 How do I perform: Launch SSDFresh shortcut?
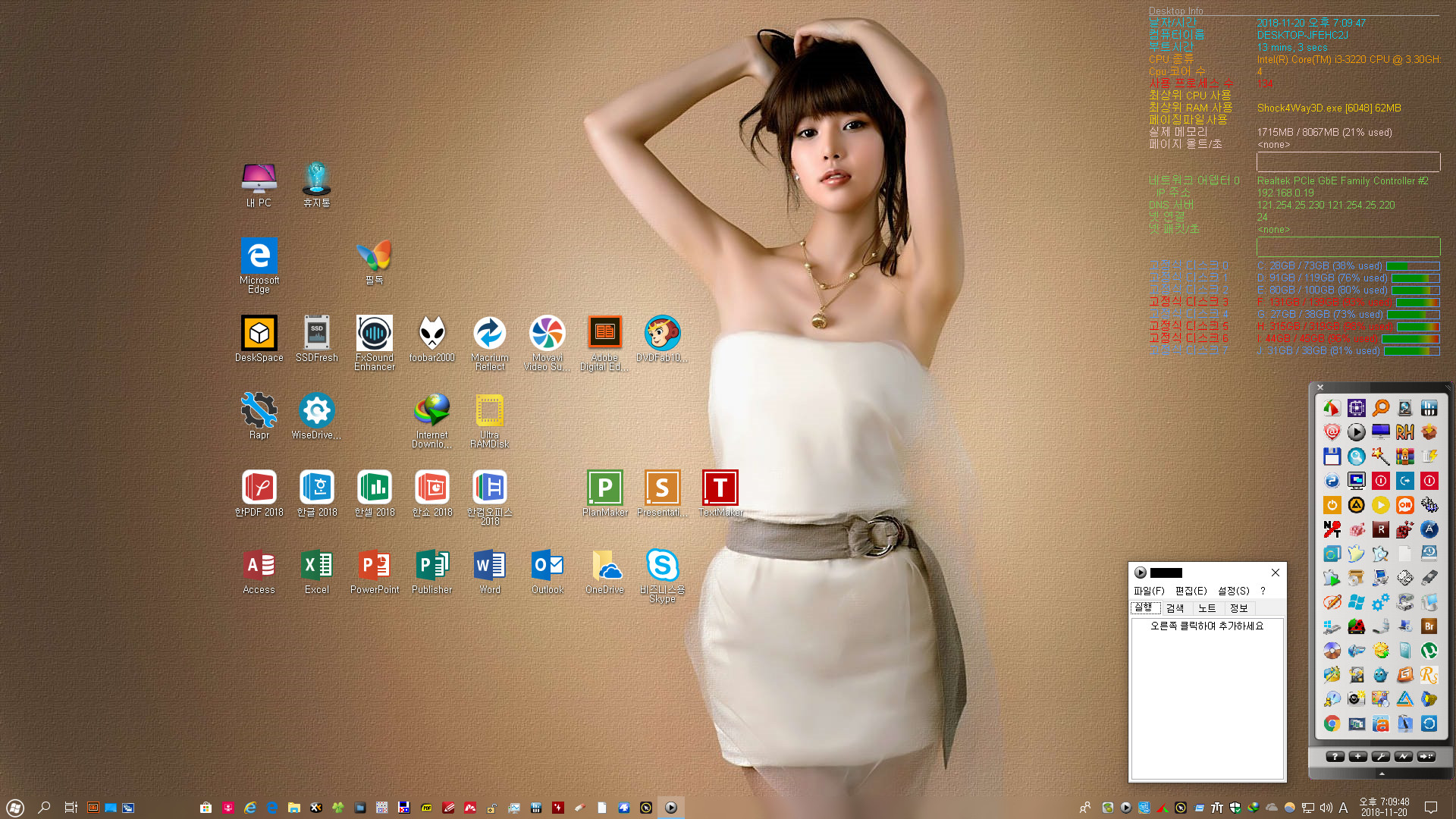point(316,339)
